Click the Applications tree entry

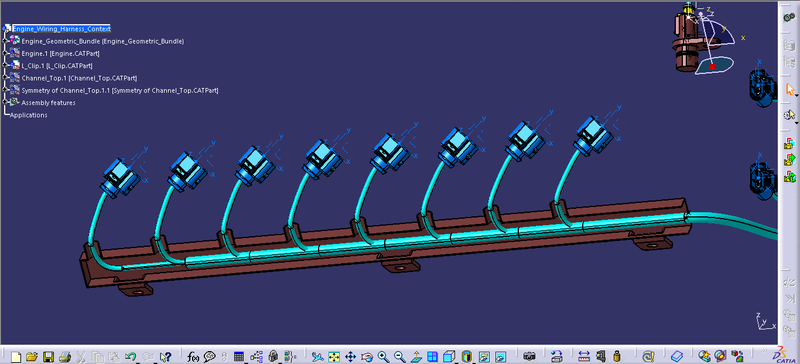29,115
